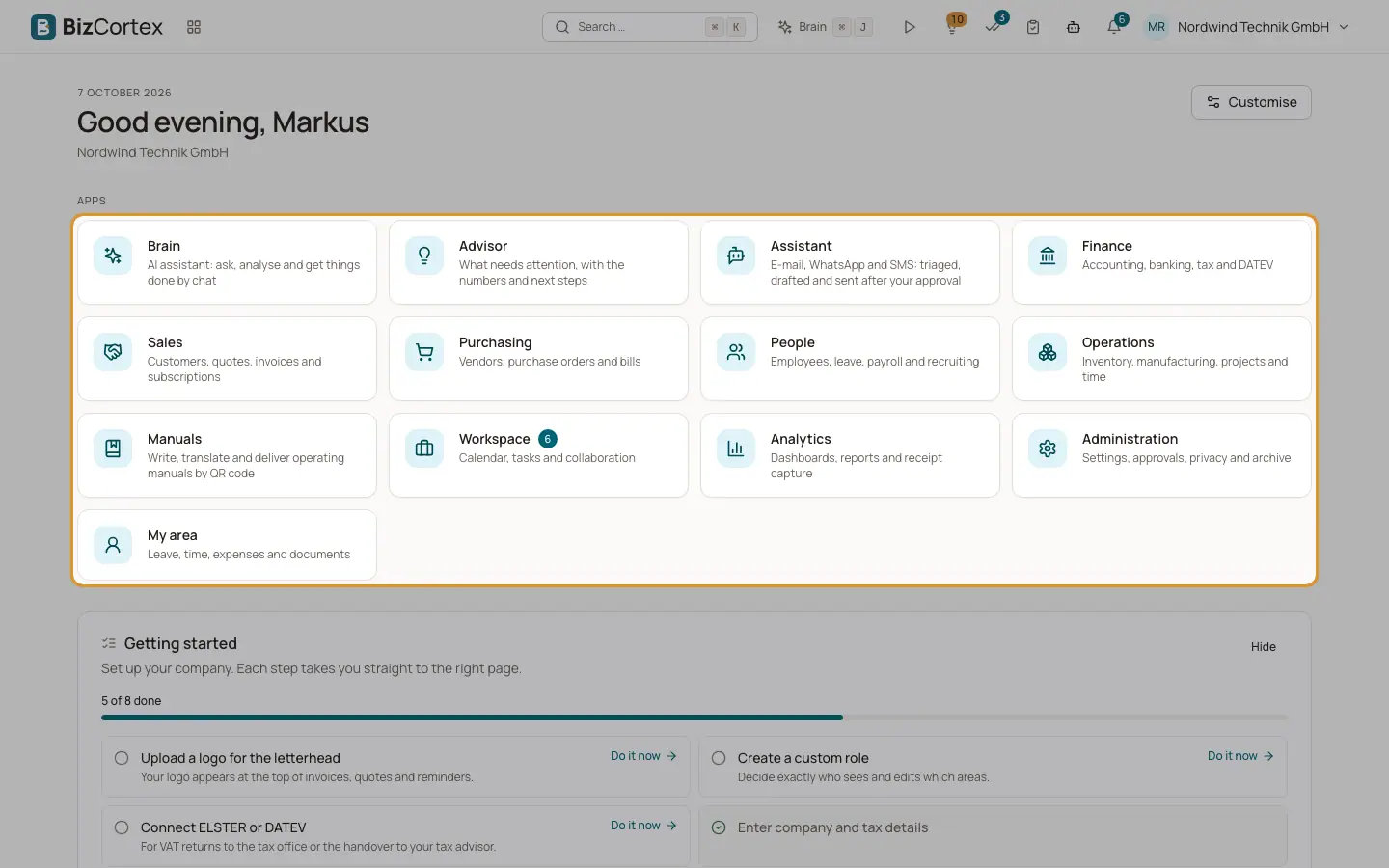This screenshot has height=868, width=1389.
Task: Collapse Getting started with Hide
Action: 1264,647
